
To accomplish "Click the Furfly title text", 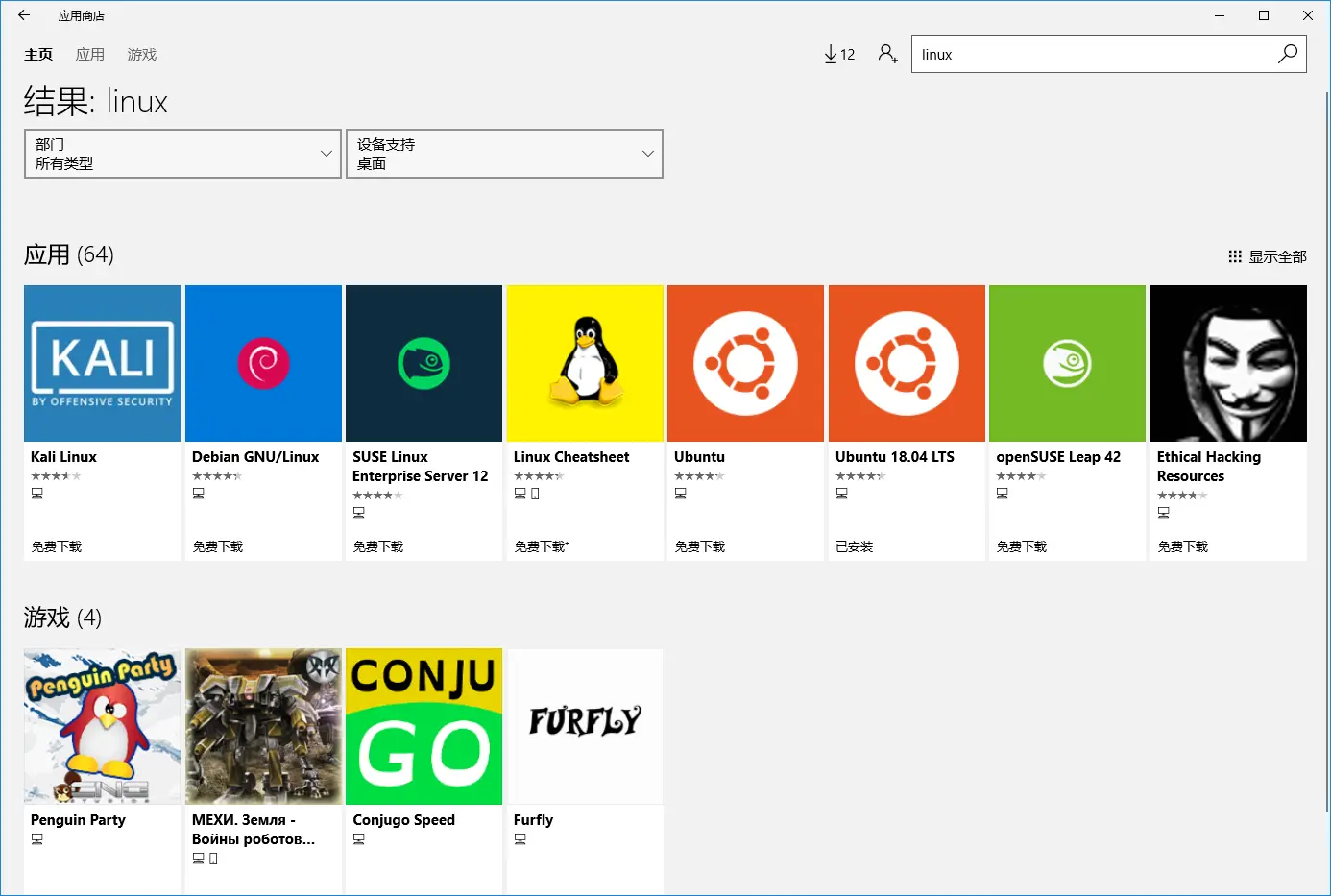I will [533, 820].
